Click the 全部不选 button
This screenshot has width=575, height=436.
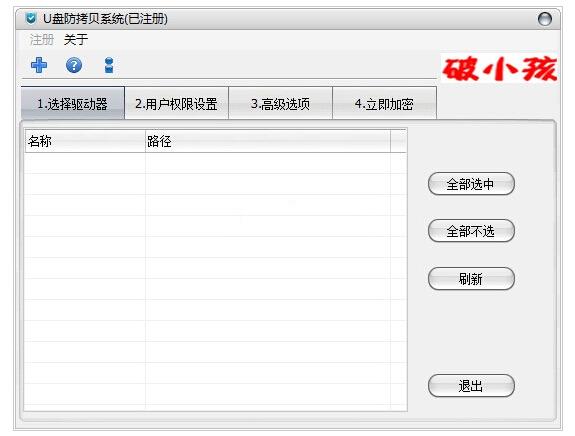[471, 231]
